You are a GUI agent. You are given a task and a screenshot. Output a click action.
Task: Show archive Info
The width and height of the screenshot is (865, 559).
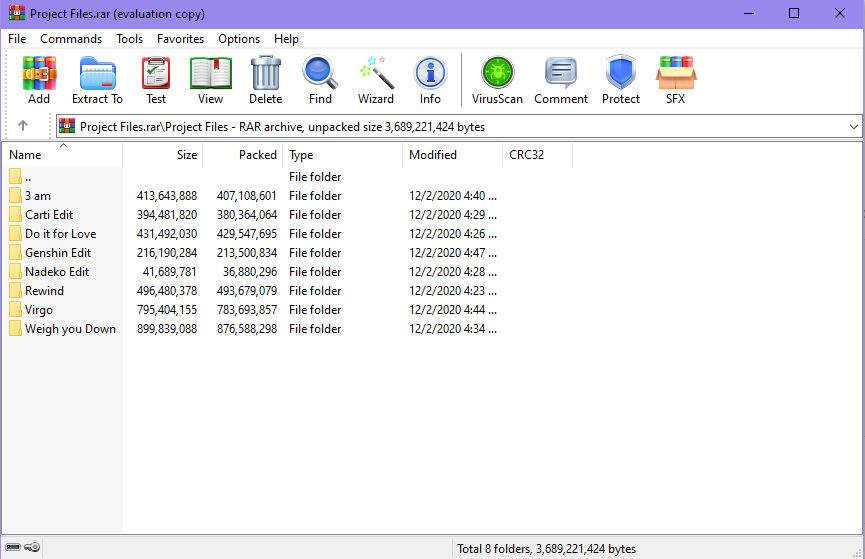[x=430, y=73]
